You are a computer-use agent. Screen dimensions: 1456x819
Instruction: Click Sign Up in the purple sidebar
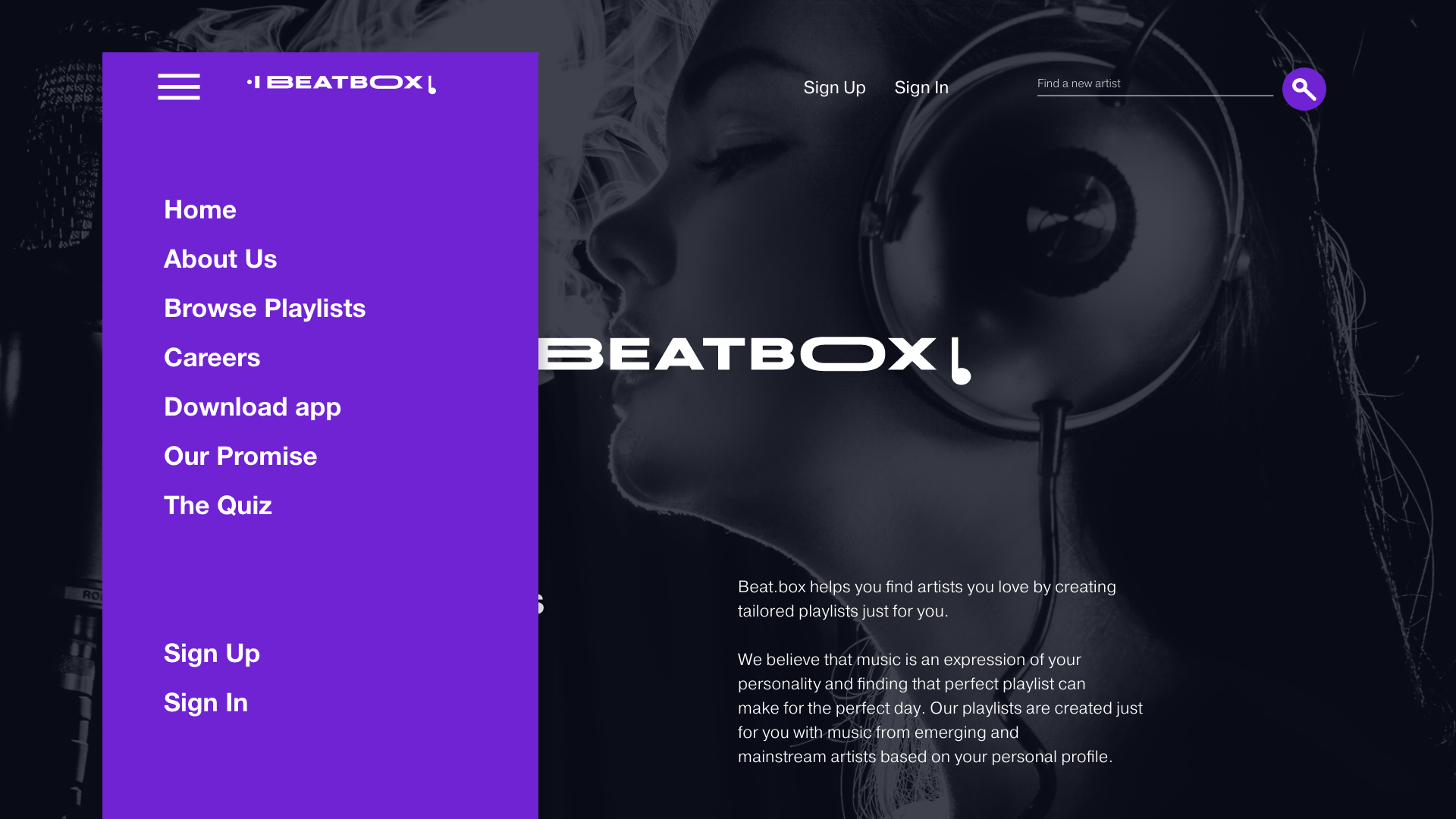pyautogui.click(x=212, y=653)
